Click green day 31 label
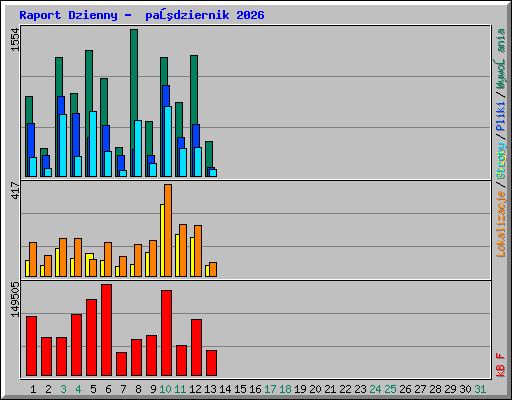Image resolution: width=512 pixels, height=400 pixels. [x=480, y=389]
